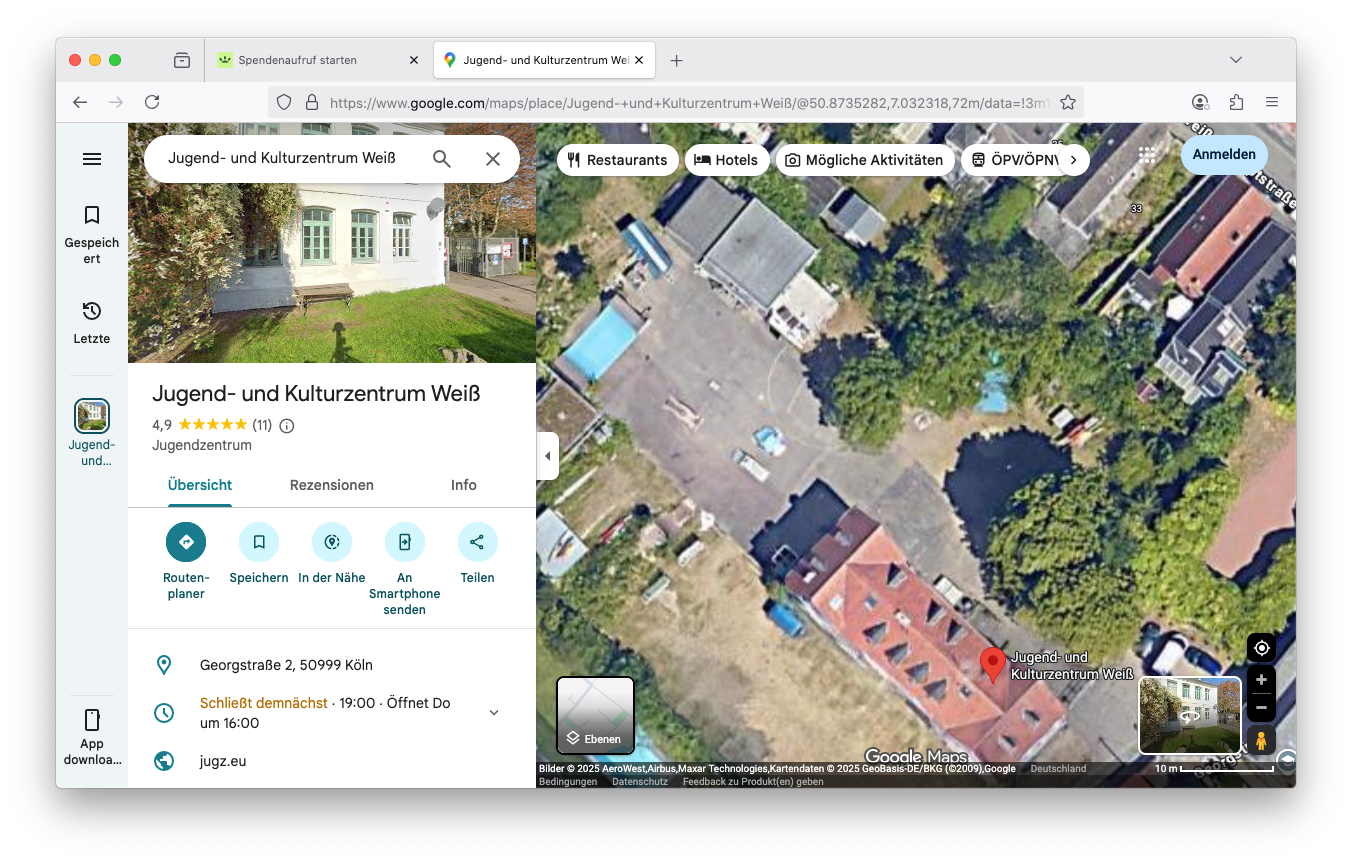Bookmark page with star icon
Screen dimensions: 1352x862
(x=1068, y=102)
